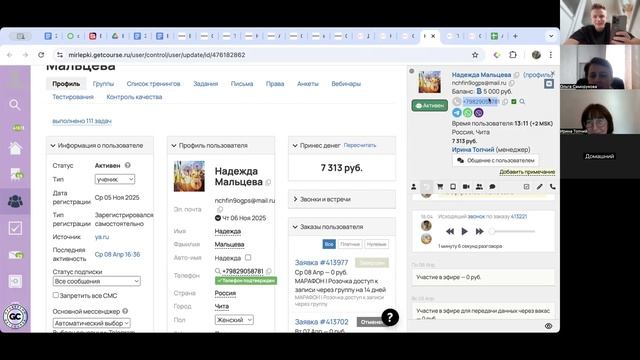Select the Все orders filter
640x360 pixels.
click(329, 244)
